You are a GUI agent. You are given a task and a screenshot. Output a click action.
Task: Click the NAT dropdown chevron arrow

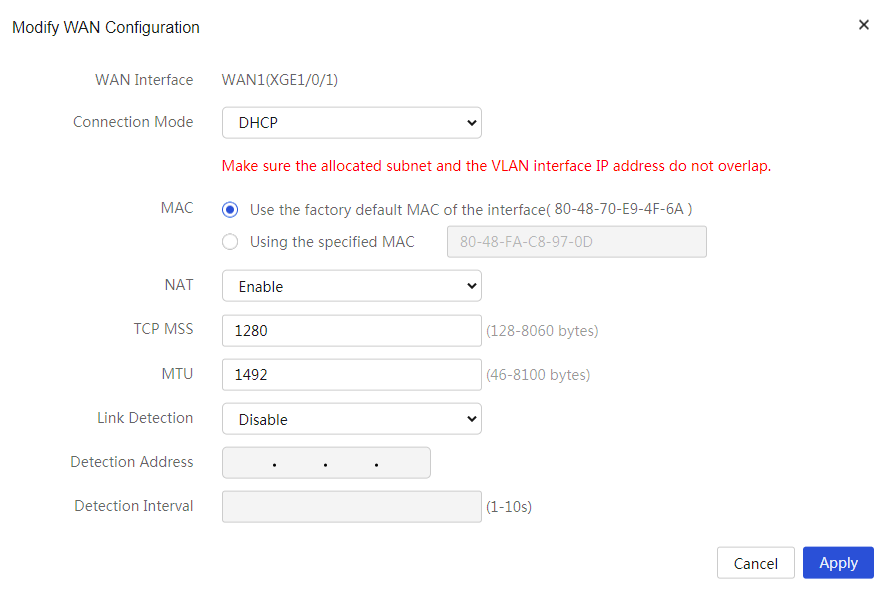pos(471,286)
